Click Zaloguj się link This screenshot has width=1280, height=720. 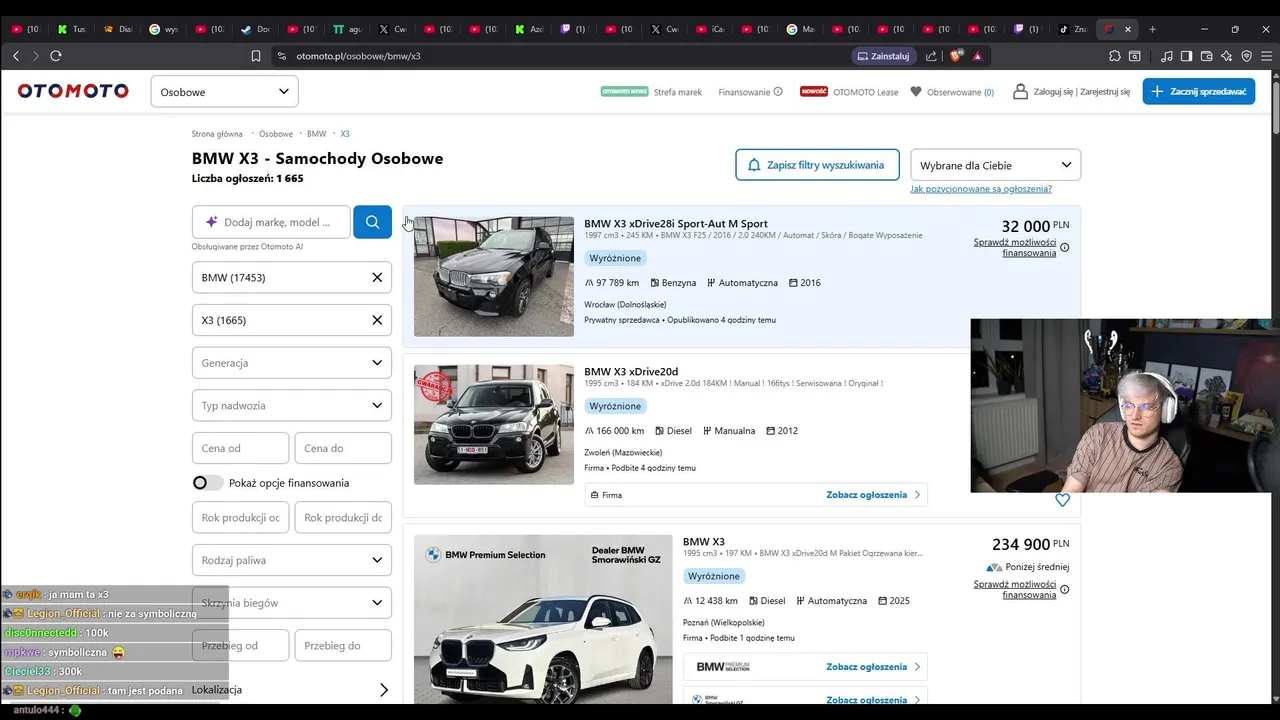point(1054,92)
